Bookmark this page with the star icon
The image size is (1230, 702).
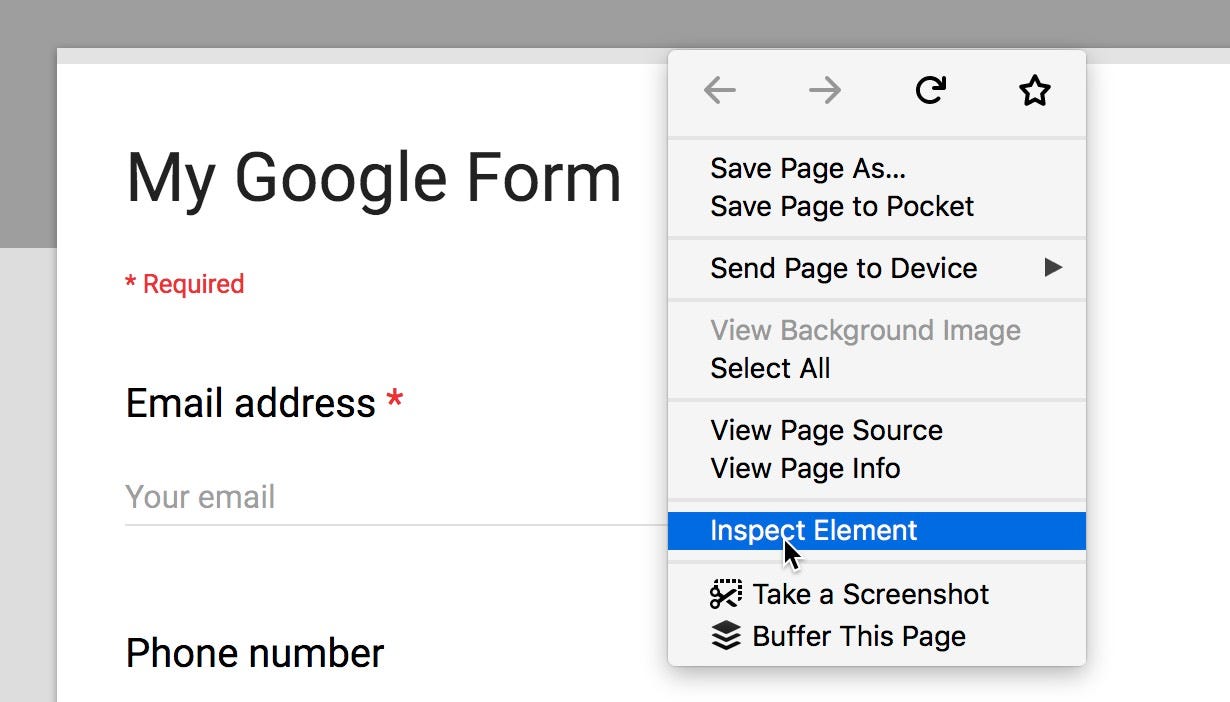point(1034,92)
